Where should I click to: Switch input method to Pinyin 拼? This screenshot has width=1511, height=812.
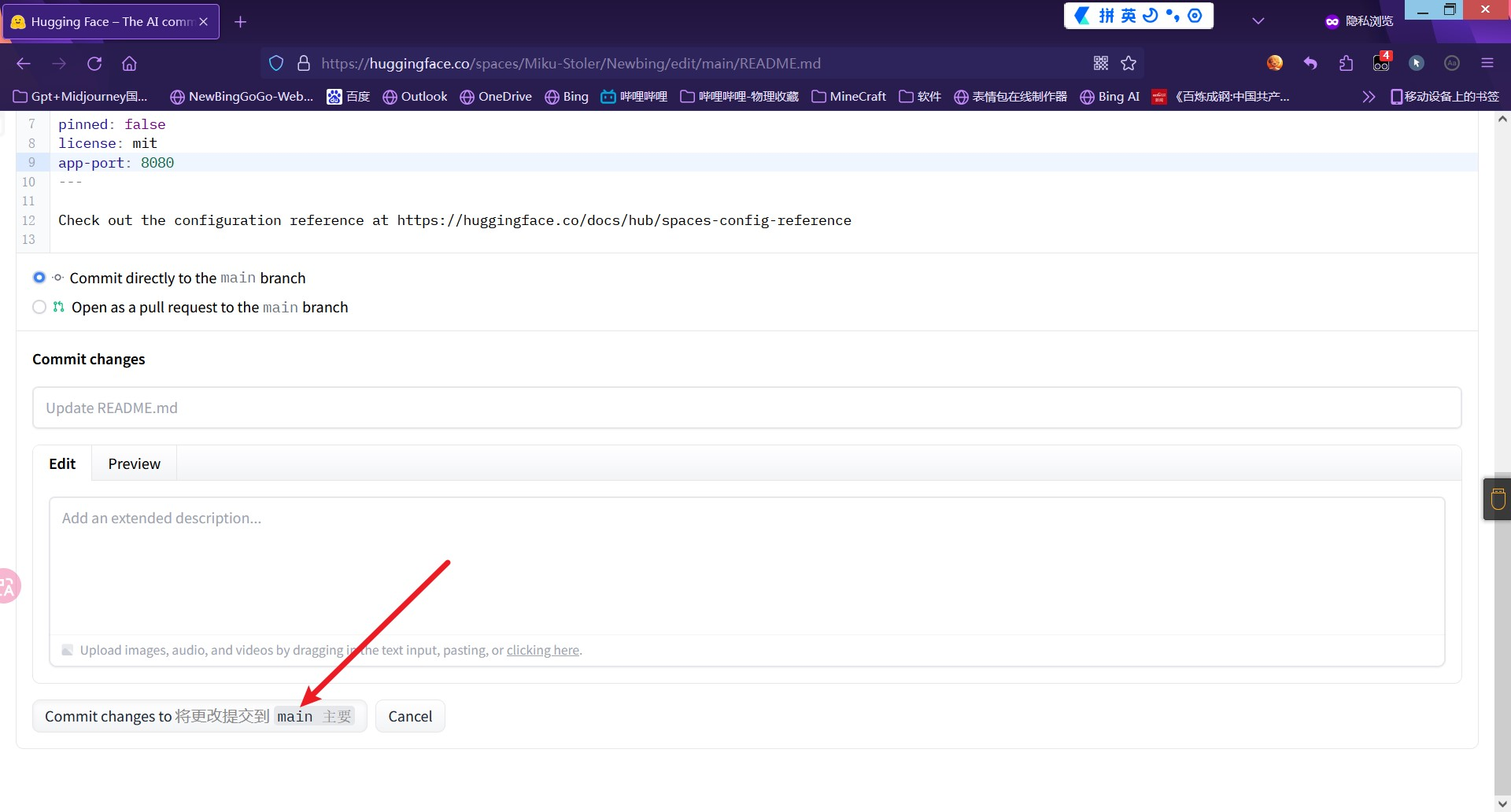click(1106, 16)
